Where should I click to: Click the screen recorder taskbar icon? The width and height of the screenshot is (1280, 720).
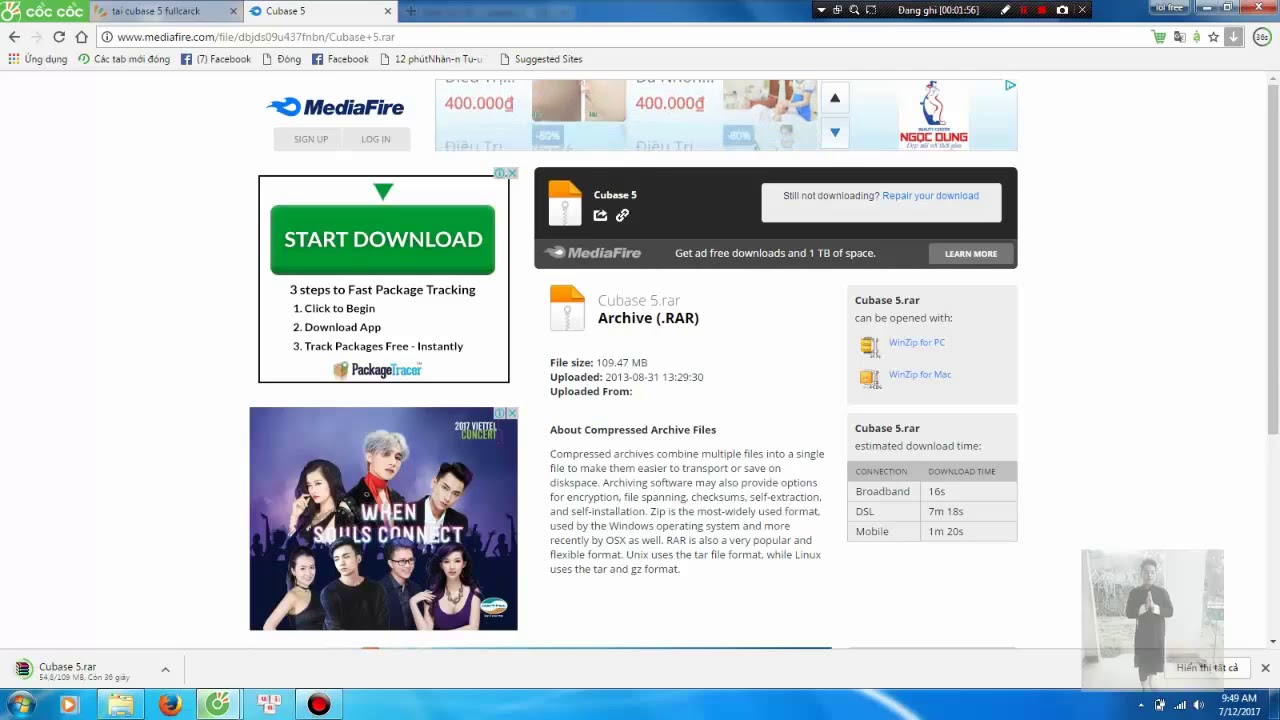click(x=319, y=705)
